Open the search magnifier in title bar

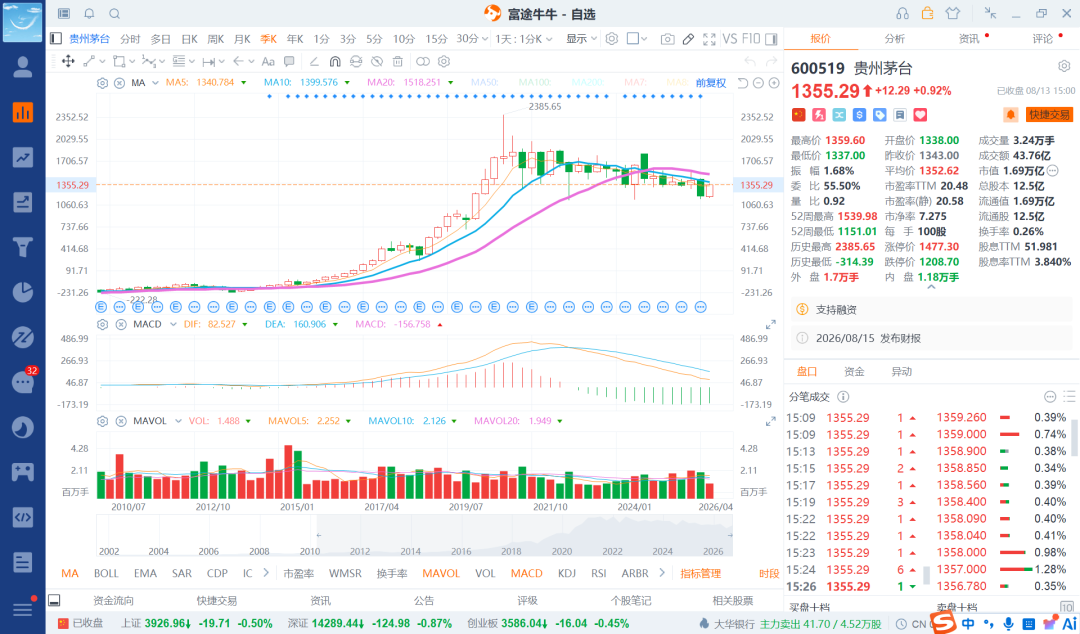(x=115, y=14)
